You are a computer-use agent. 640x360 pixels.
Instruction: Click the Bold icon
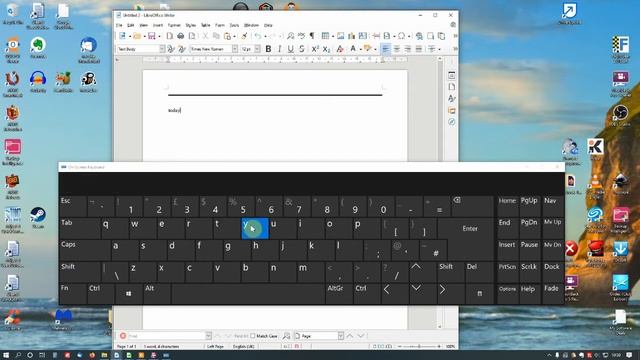point(268,49)
